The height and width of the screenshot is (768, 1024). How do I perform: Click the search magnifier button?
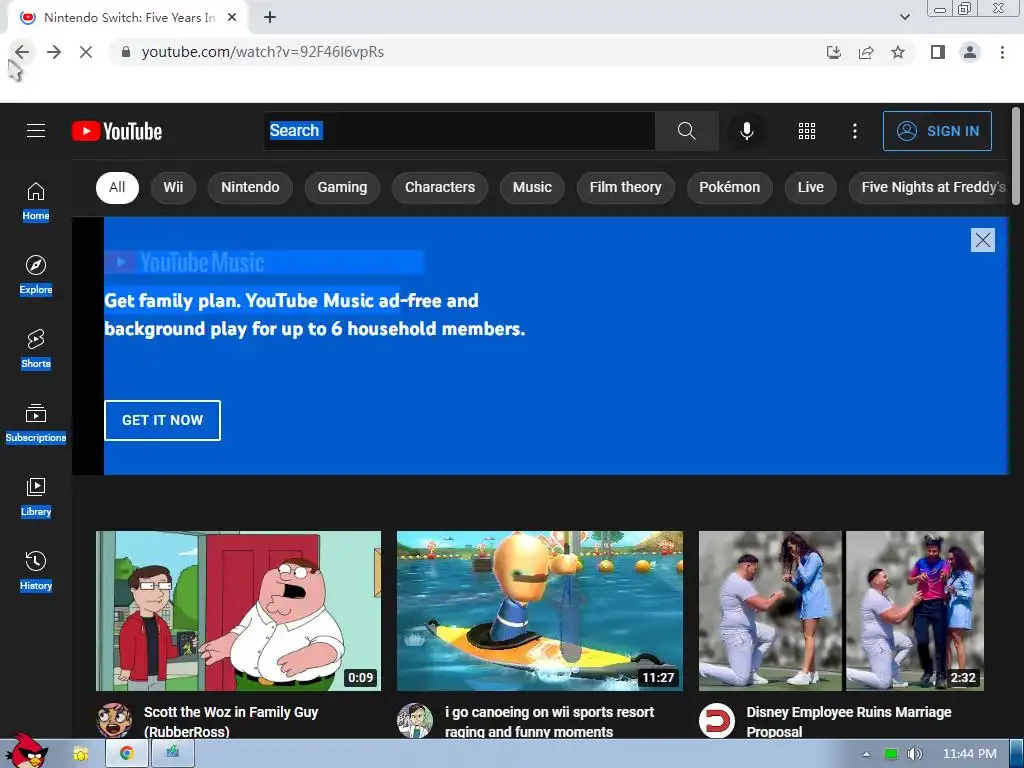(686, 131)
